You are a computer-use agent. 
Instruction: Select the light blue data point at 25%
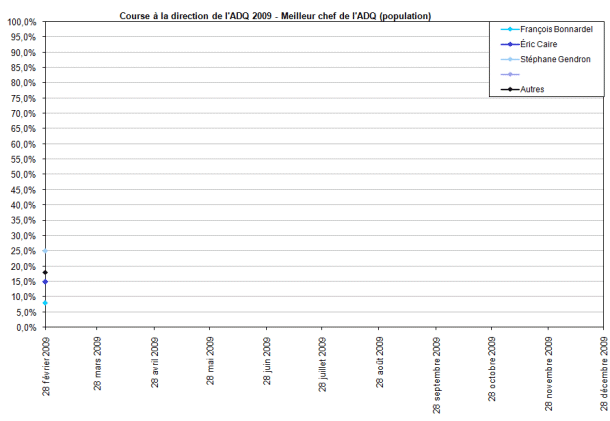click(x=45, y=251)
